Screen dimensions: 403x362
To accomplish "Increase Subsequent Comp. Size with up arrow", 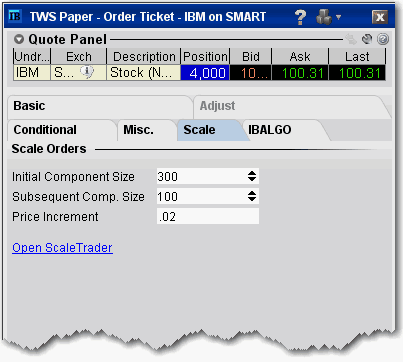I will click(252, 193).
